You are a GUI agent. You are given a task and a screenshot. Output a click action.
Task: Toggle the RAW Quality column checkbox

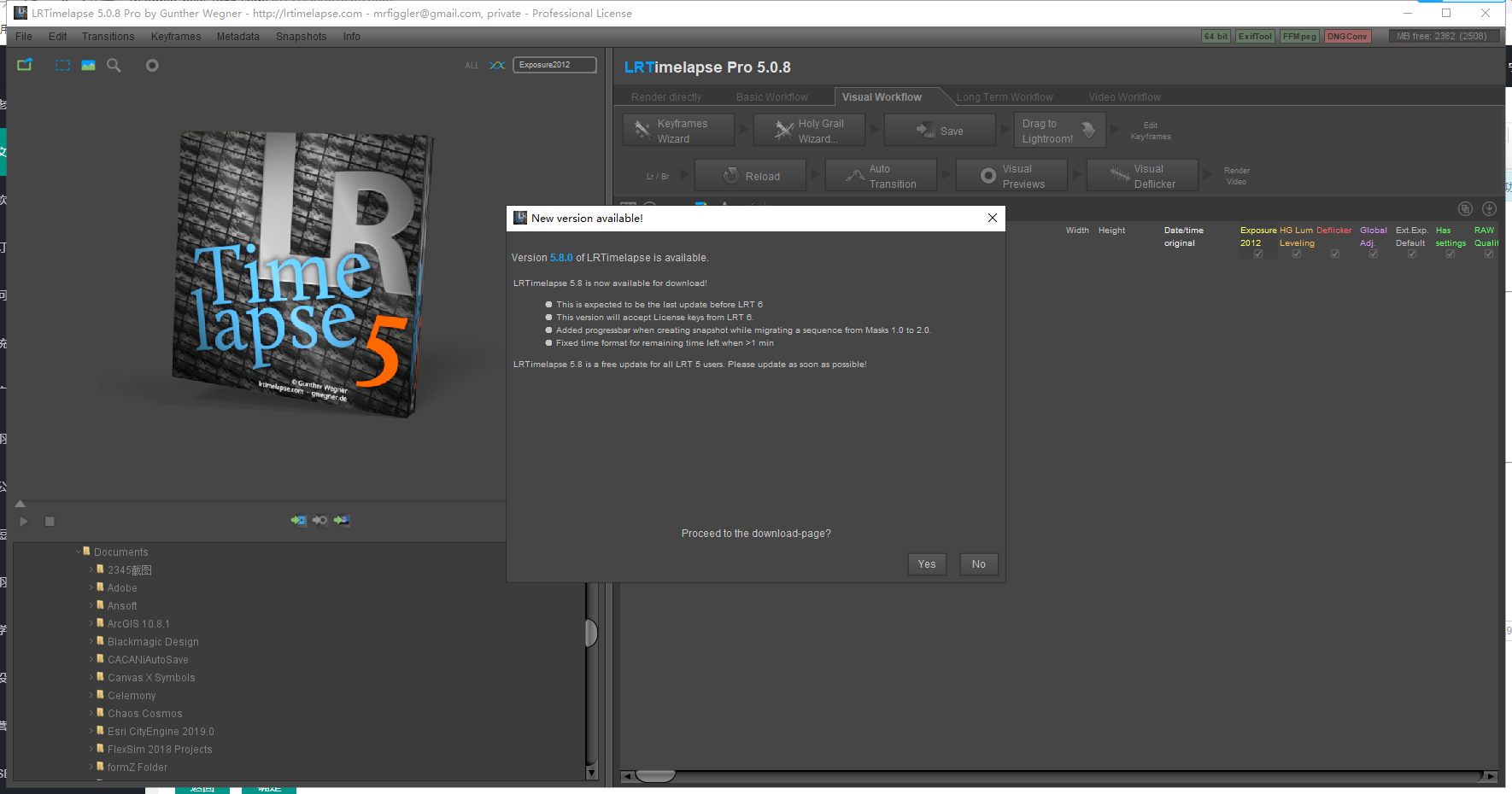point(1489,254)
